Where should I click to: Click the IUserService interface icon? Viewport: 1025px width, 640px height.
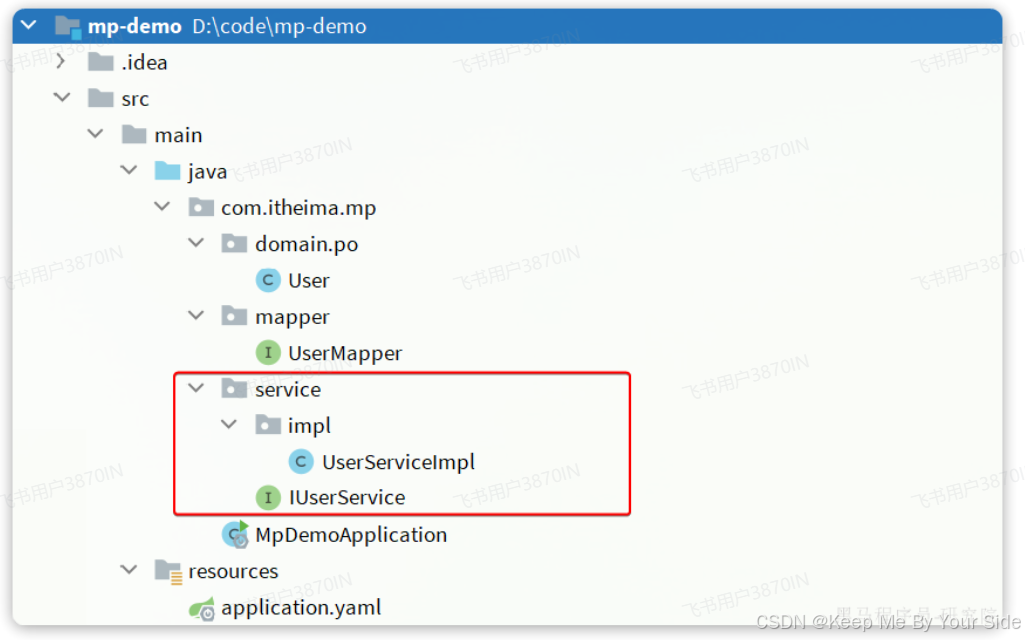267,497
